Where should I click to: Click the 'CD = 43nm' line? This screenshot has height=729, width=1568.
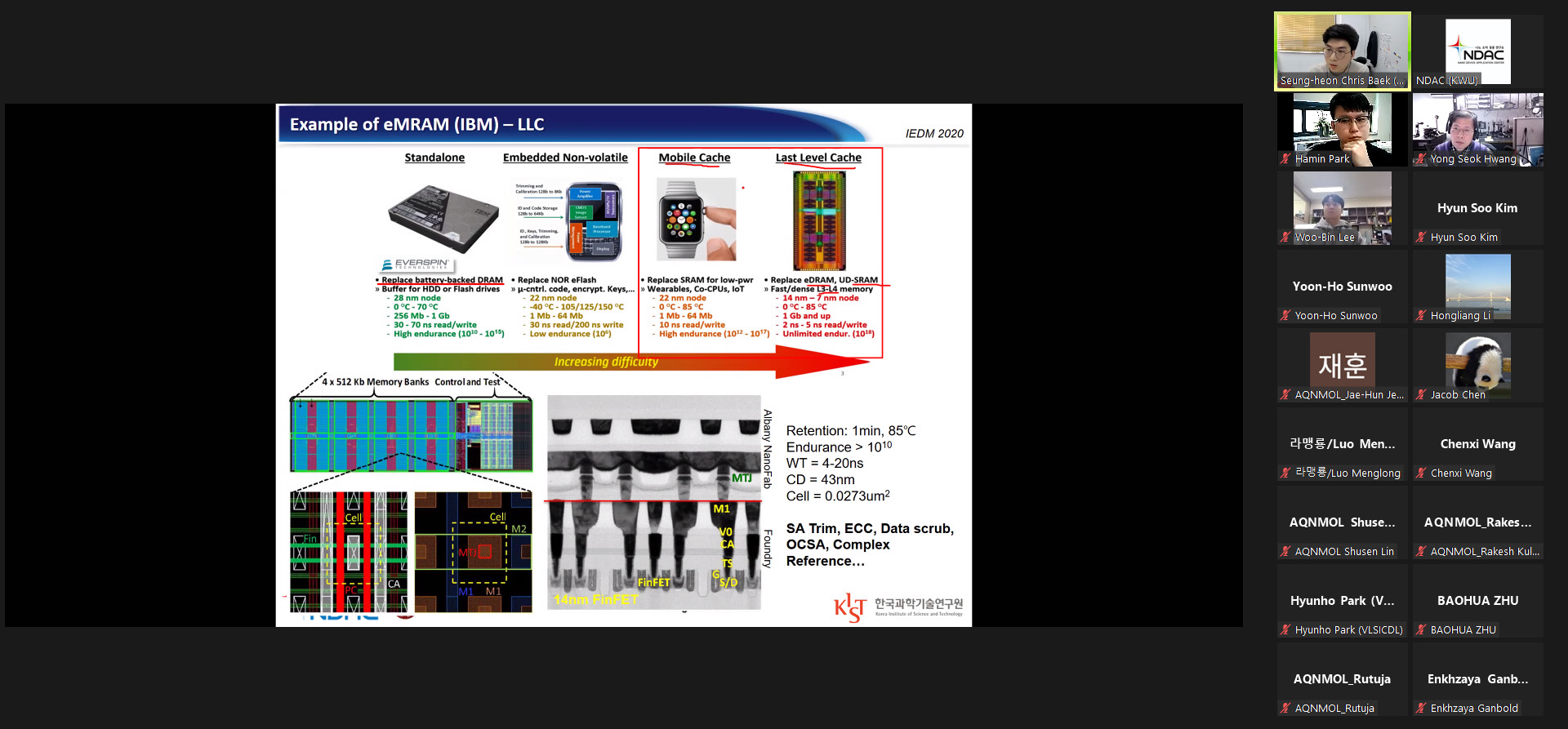point(821,480)
